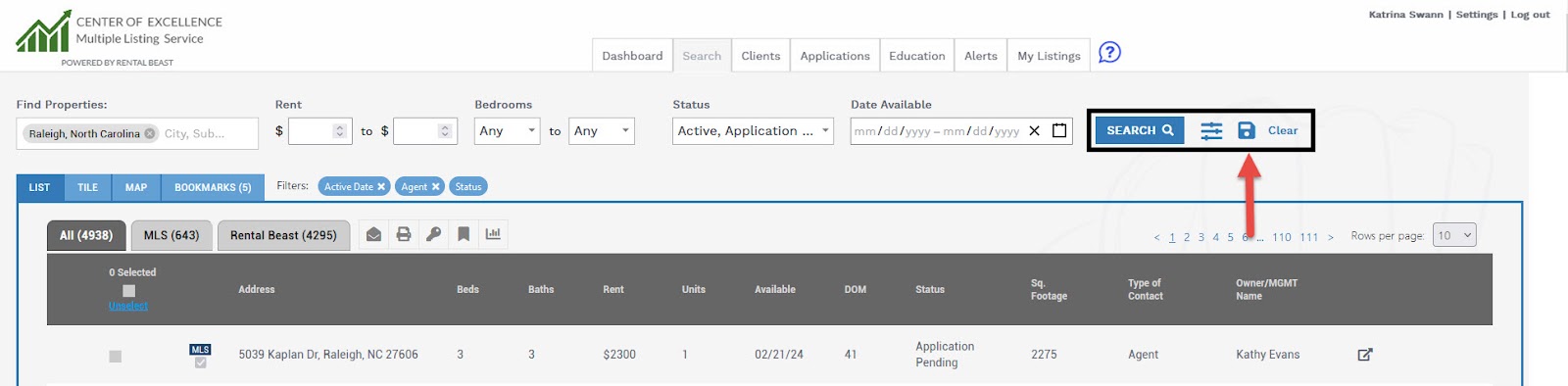The image size is (1568, 386).
Task: Print selected listings with printer icon
Action: [x=403, y=234]
